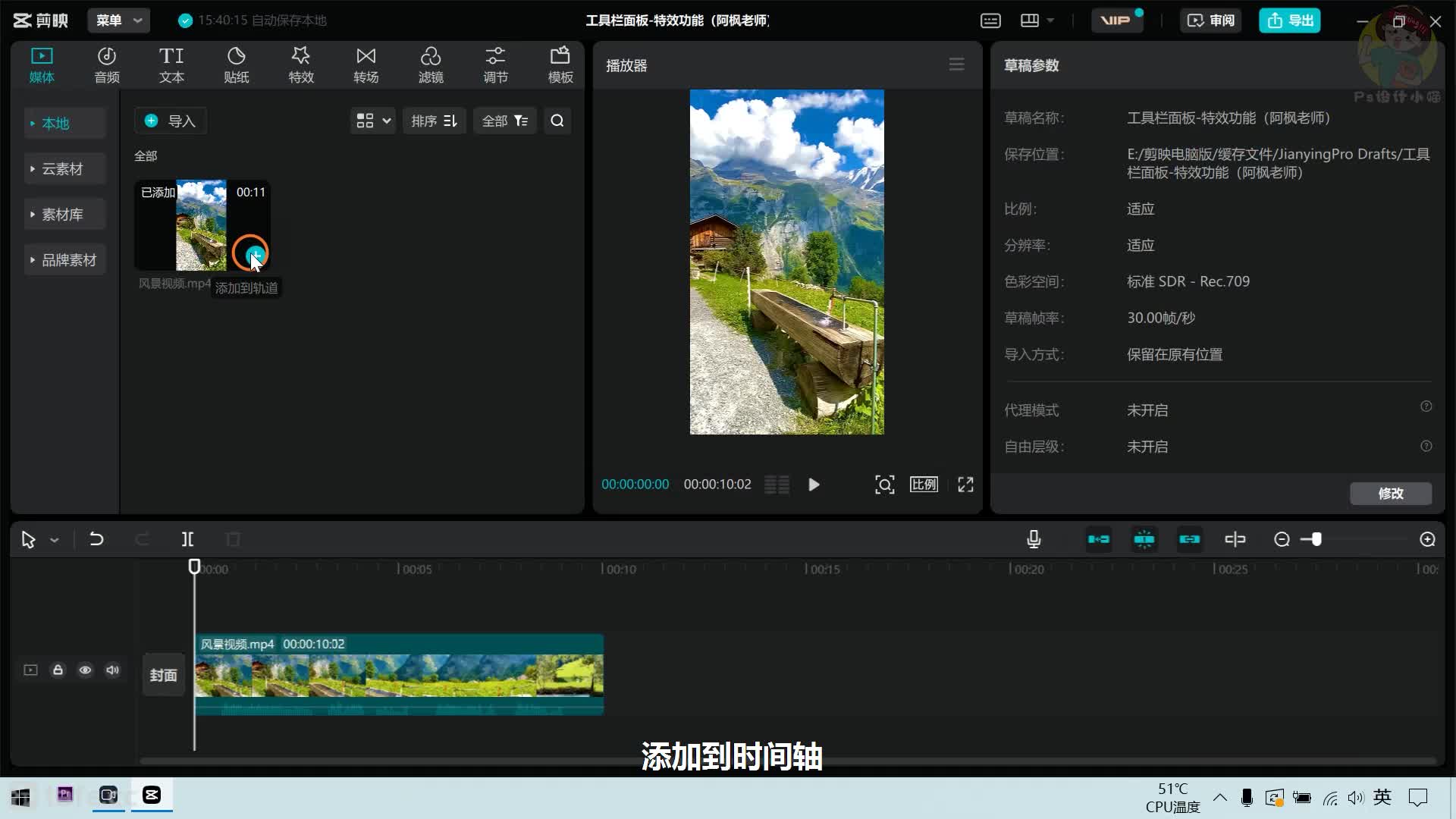Toggle video track visibility eye icon
The width and height of the screenshot is (1456, 819).
click(85, 670)
